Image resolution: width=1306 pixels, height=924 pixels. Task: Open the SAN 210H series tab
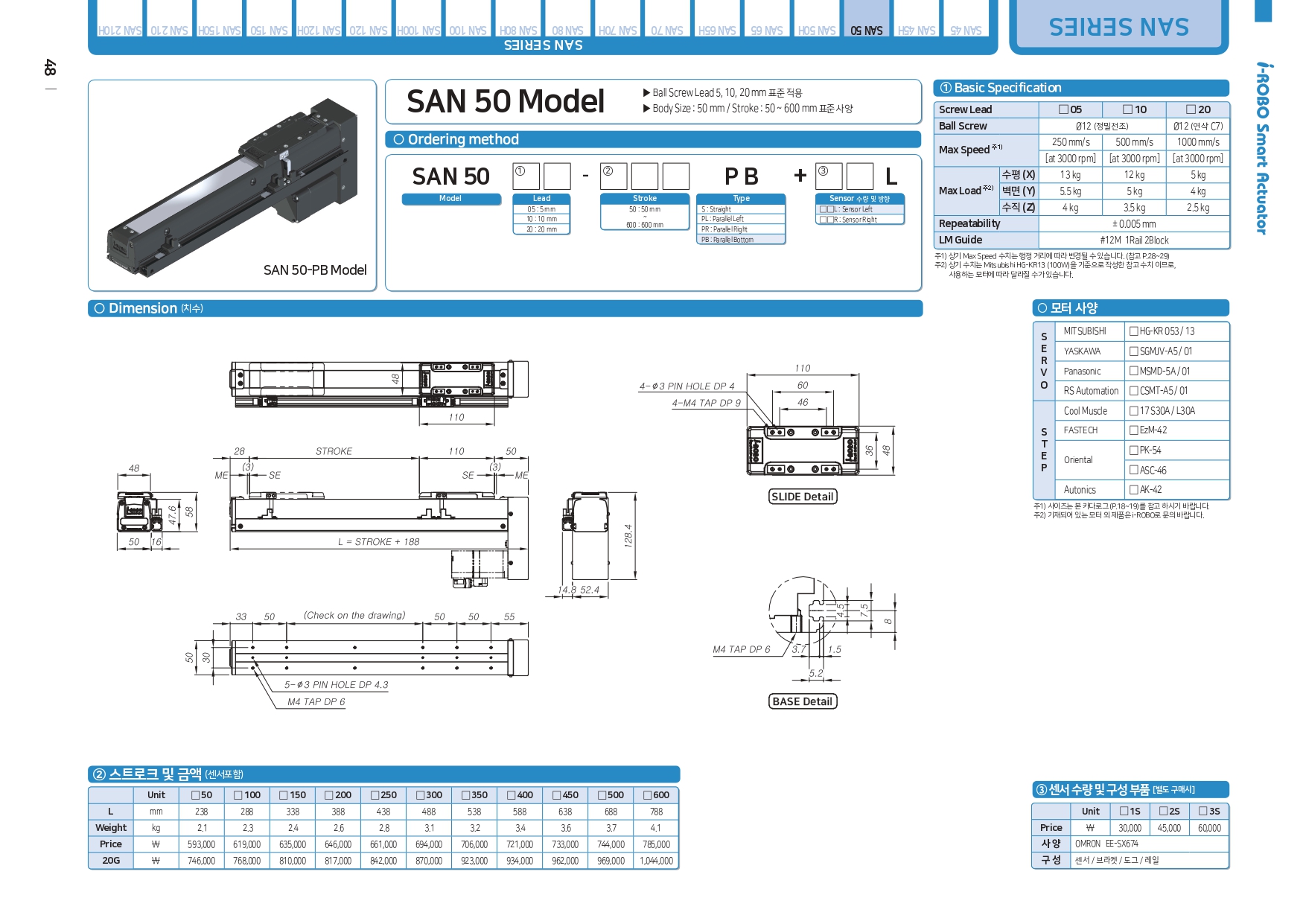119,19
